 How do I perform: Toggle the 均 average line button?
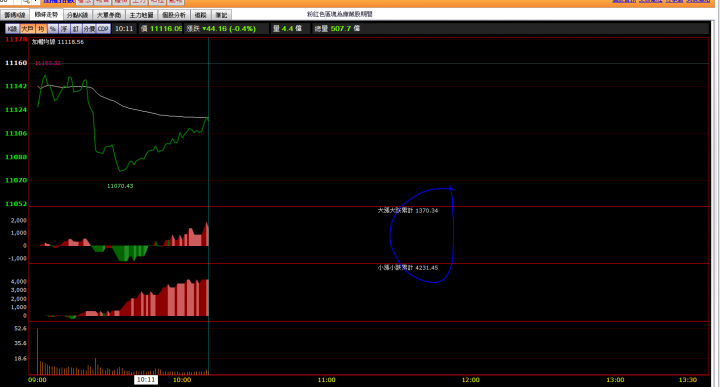click(x=41, y=28)
